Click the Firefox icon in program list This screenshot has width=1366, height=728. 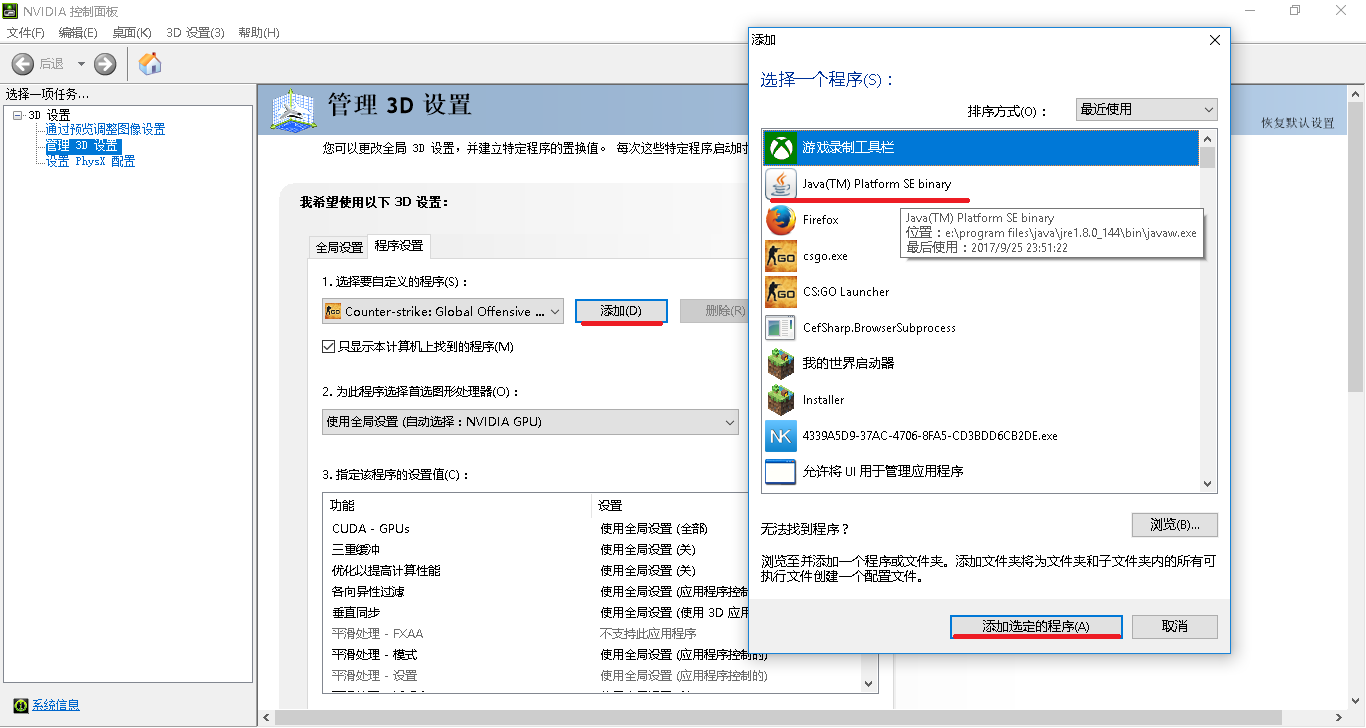click(780, 220)
